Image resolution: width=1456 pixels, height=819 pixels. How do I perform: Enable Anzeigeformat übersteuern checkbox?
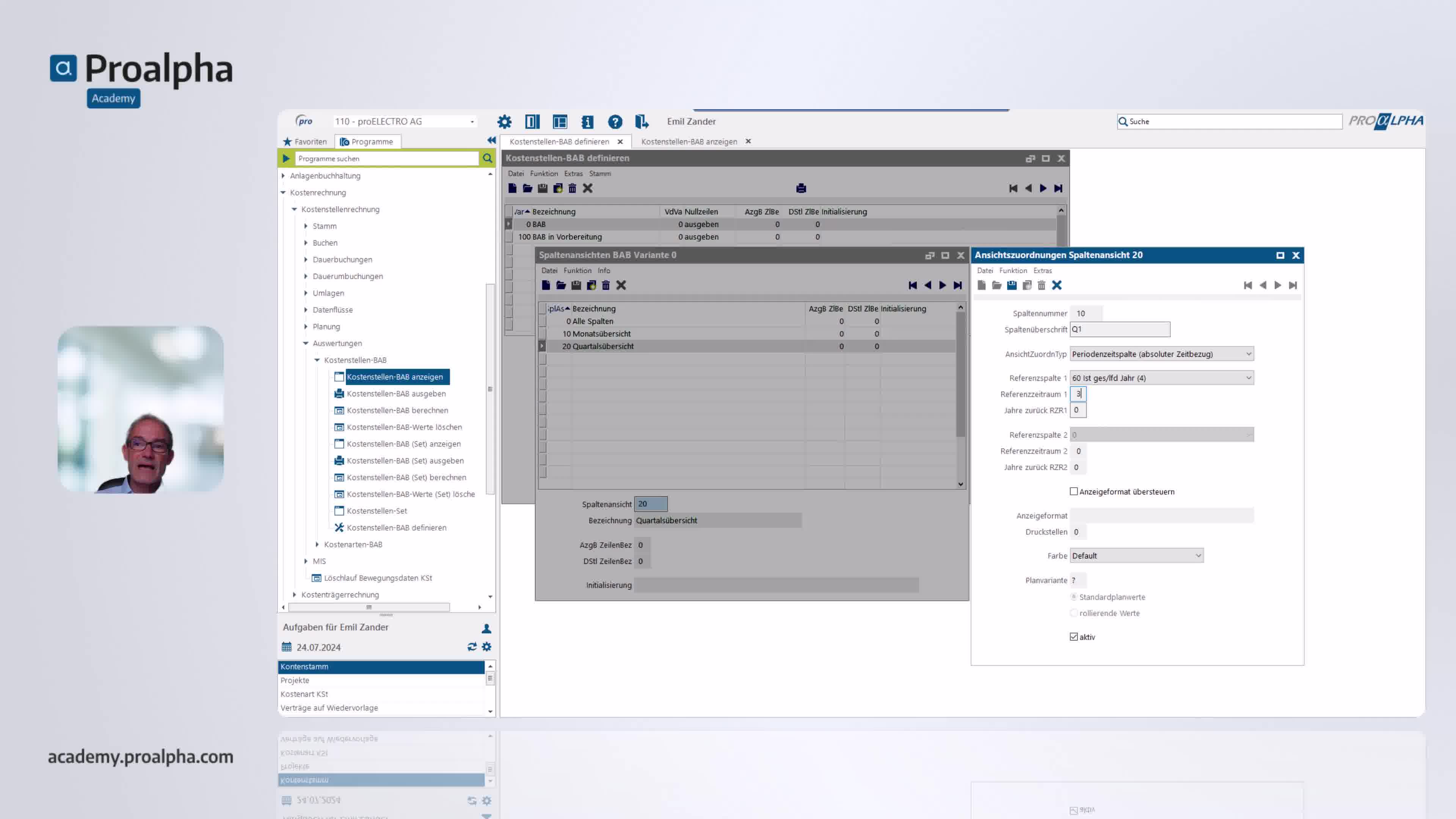click(1074, 492)
